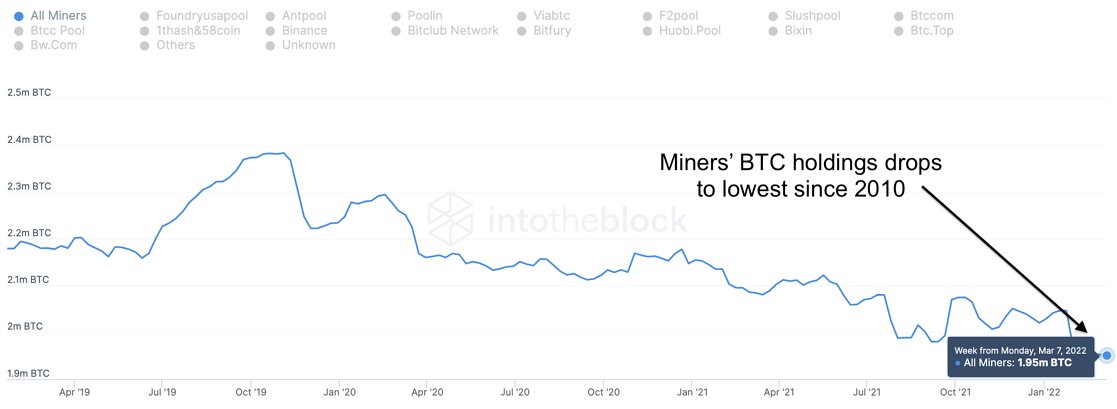Click the 1thash&58coin legend dot
The height and width of the screenshot is (409, 1117).
[x=145, y=31]
